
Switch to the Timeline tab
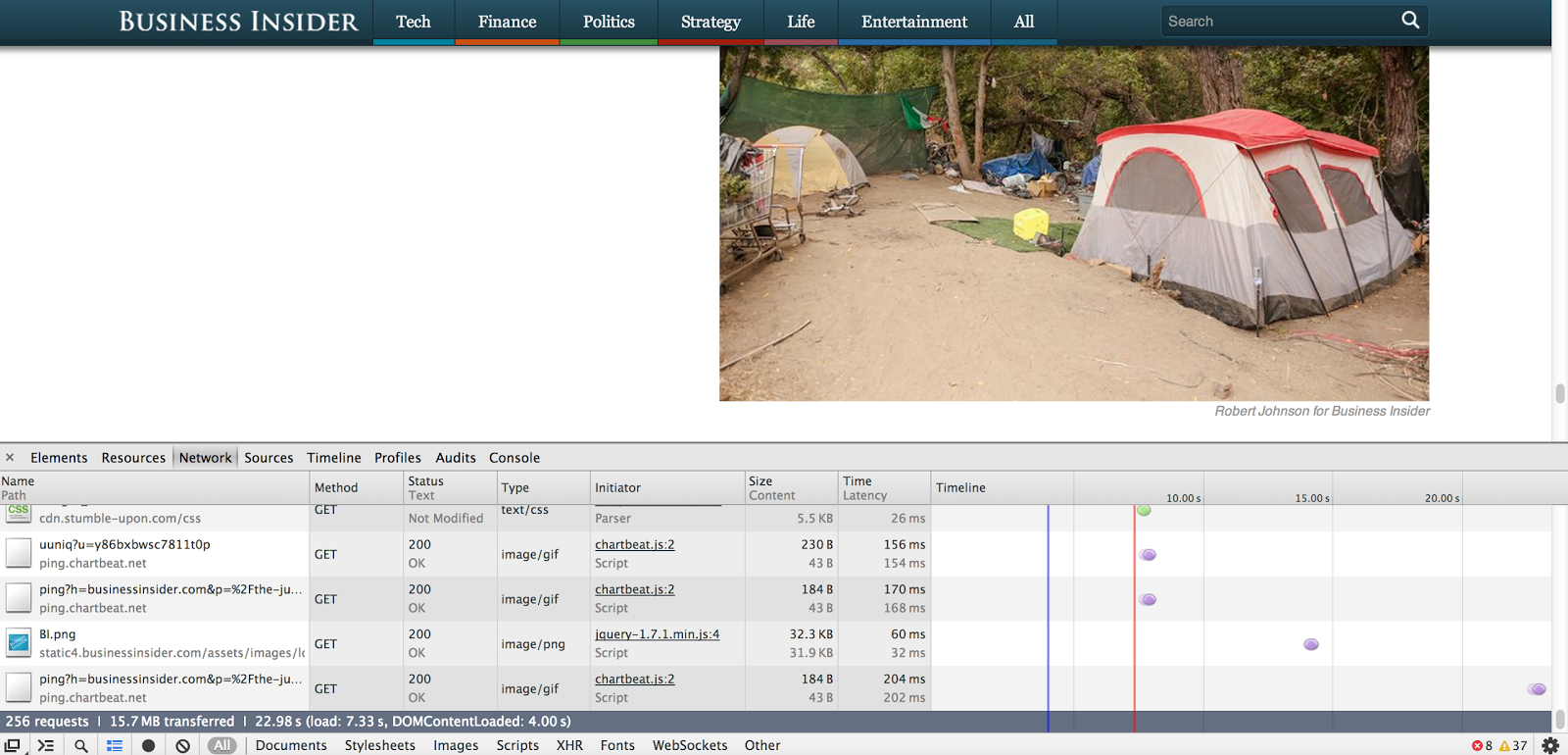[333, 457]
